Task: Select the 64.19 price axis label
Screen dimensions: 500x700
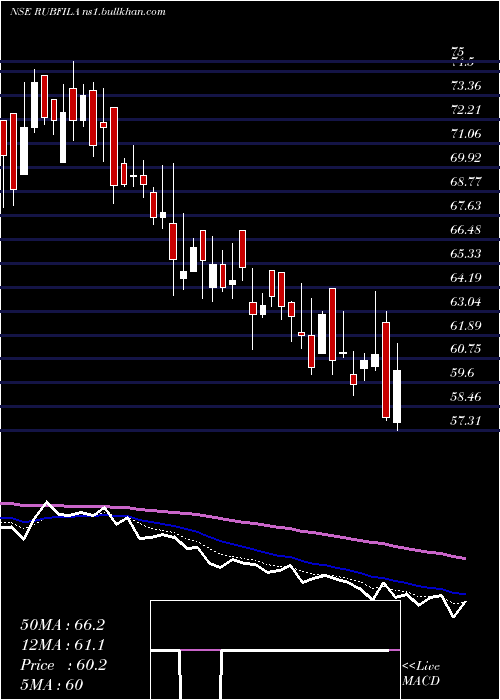Action: coord(466,278)
